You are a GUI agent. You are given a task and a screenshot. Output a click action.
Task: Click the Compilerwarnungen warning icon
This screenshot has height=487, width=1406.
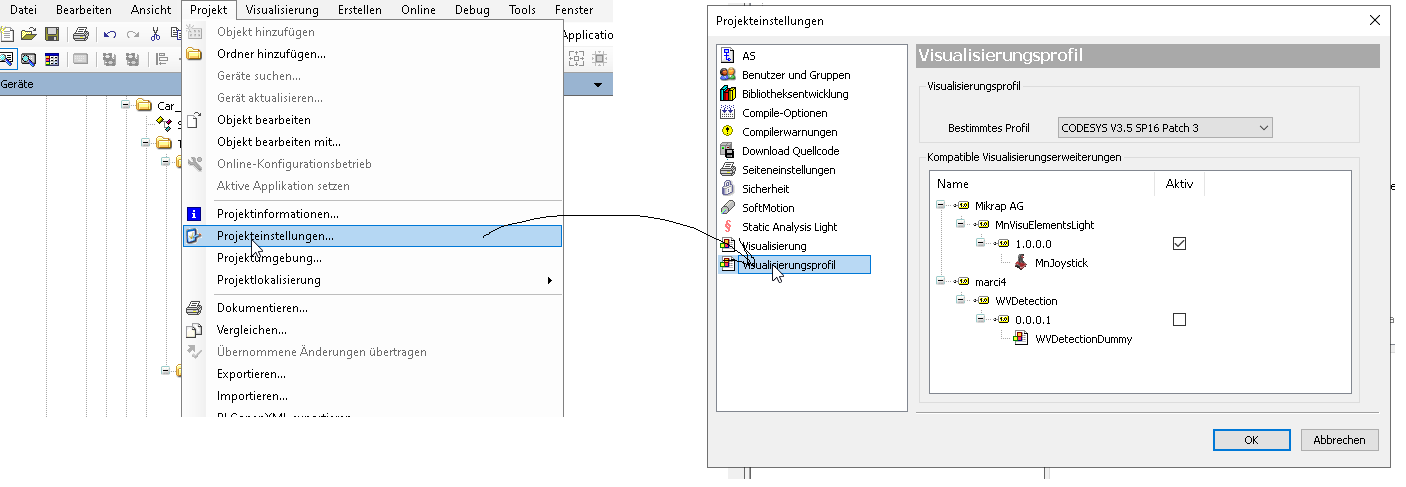[727, 132]
